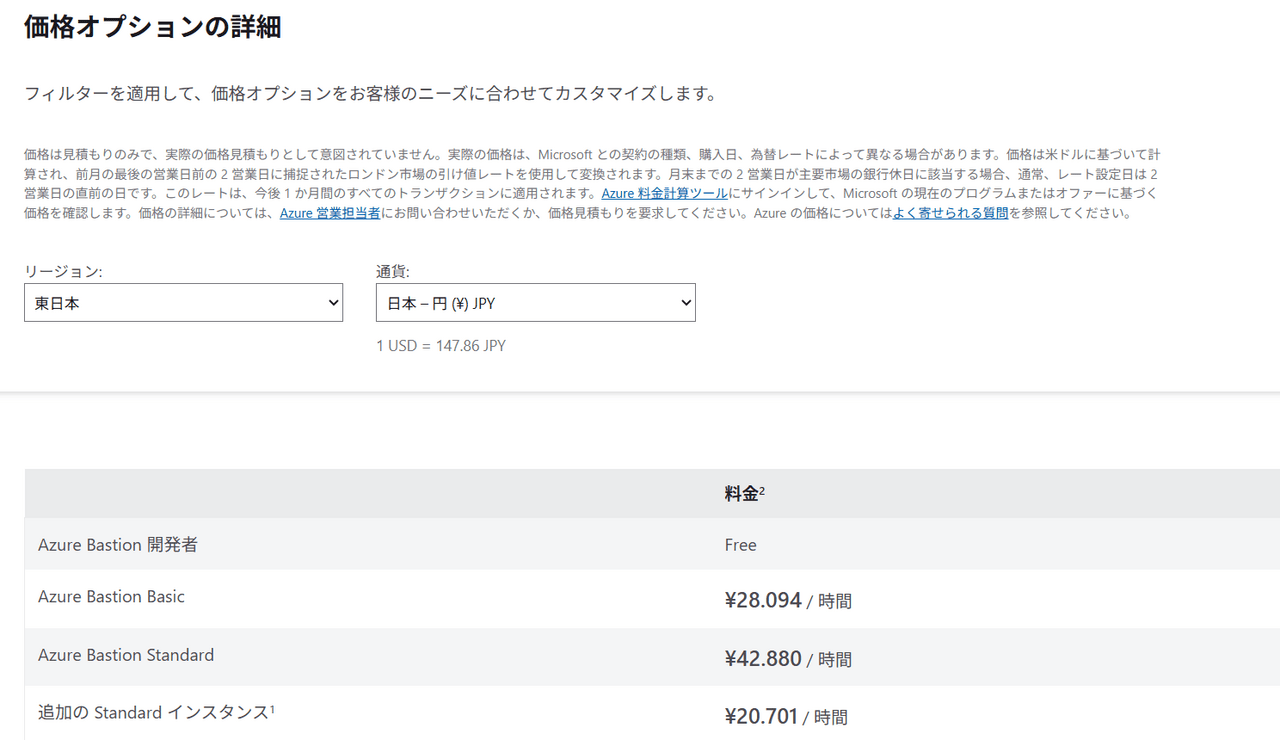Click the ¥42.880 / 時間 price
The height and width of the screenshot is (740, 1280).
pyautogui.click(x=788, y=659)
